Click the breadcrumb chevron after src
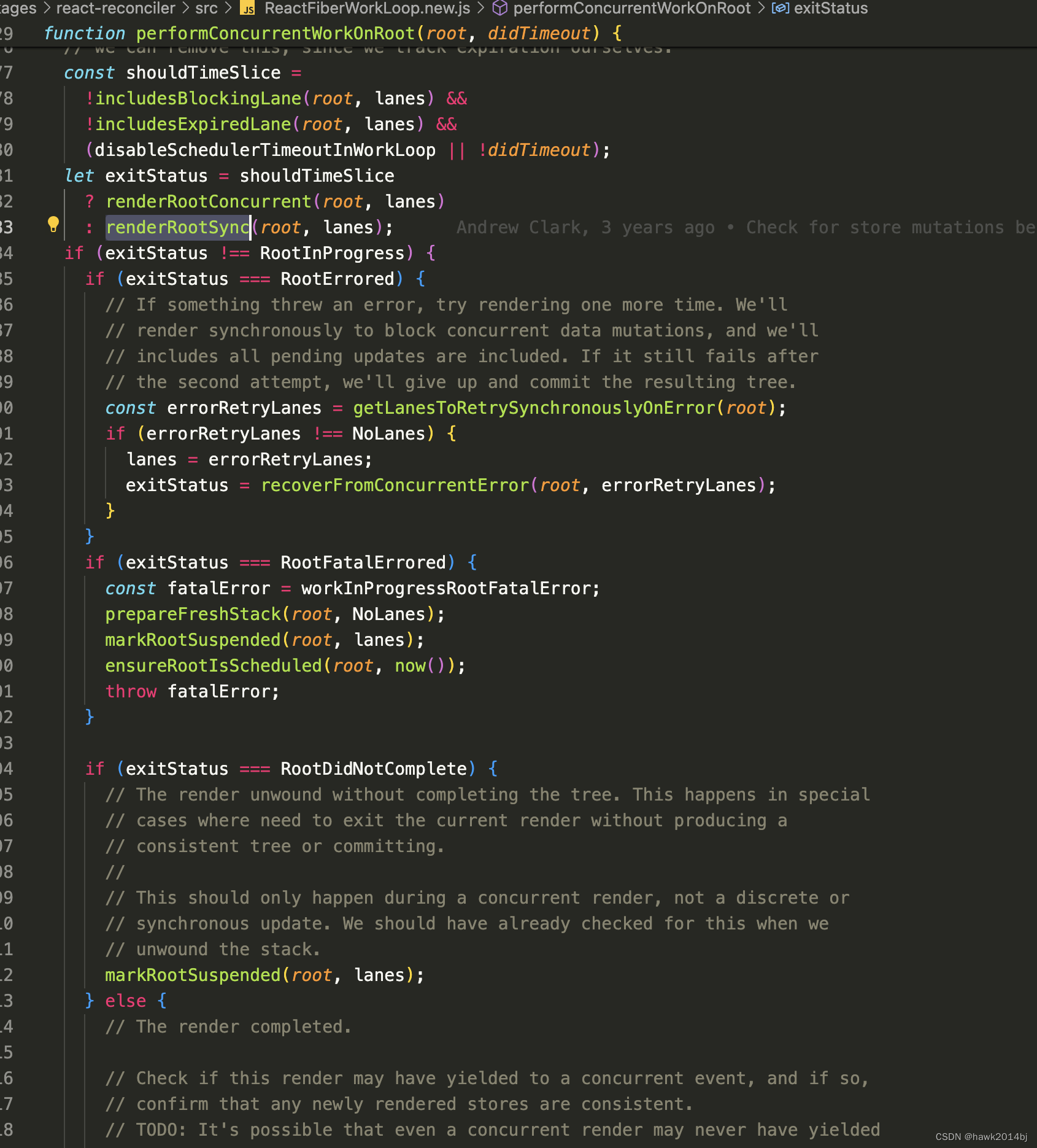Viewport: 1037px width, 1148px height. coord(228,8)
